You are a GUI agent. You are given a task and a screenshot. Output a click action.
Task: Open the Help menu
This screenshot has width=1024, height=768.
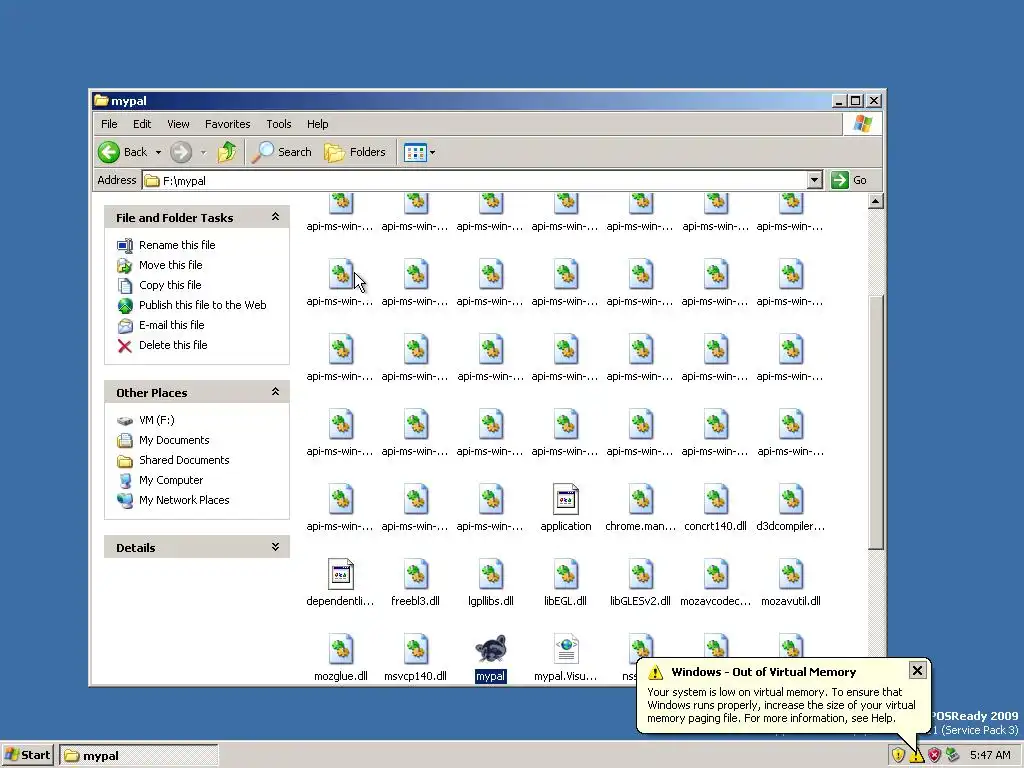tap(317, 124)
